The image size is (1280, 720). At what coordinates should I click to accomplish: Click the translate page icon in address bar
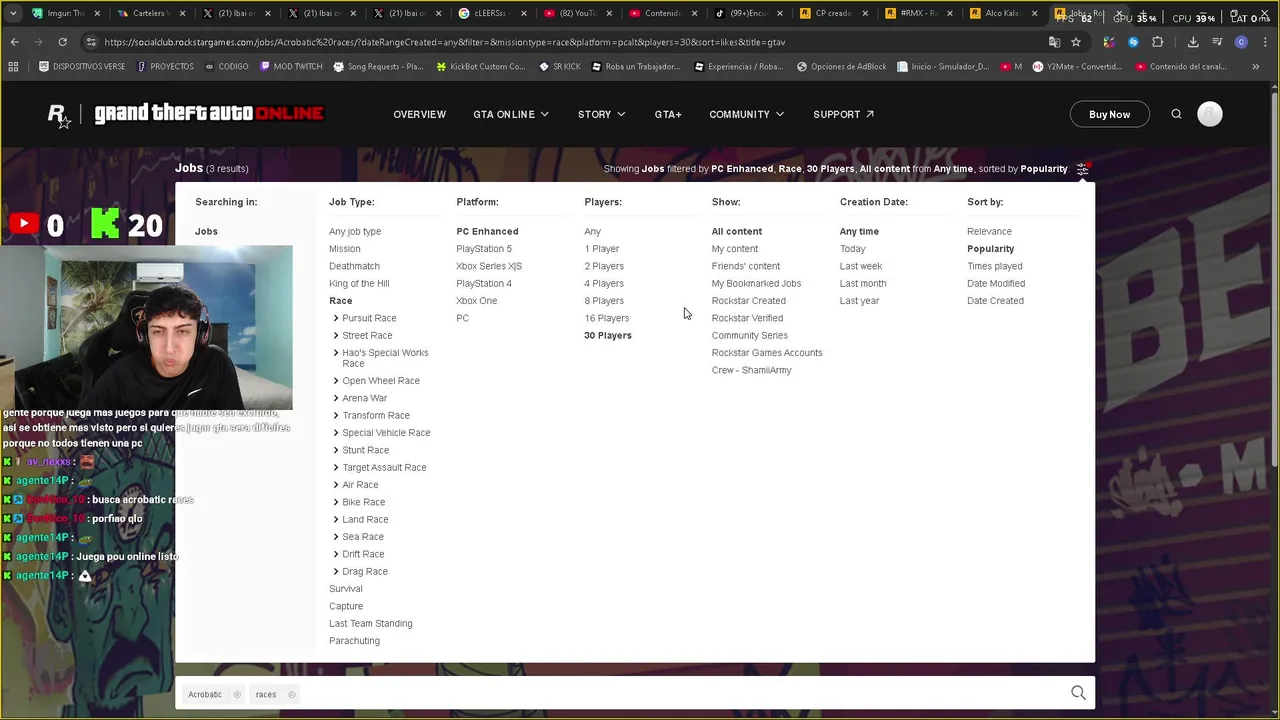pyautogui.click(x=1054, y=42)
